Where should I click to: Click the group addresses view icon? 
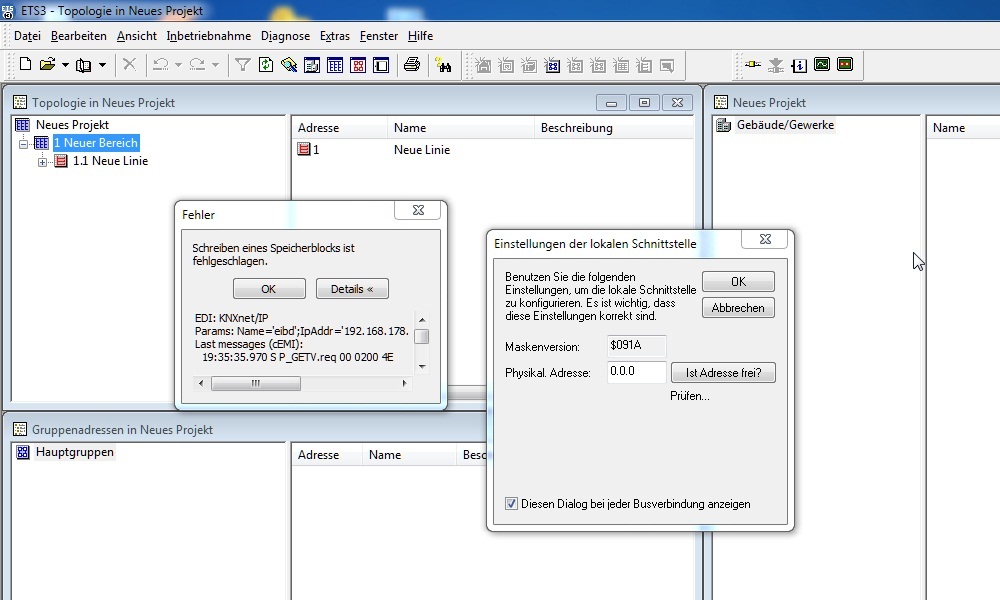(x=357, y=64)
